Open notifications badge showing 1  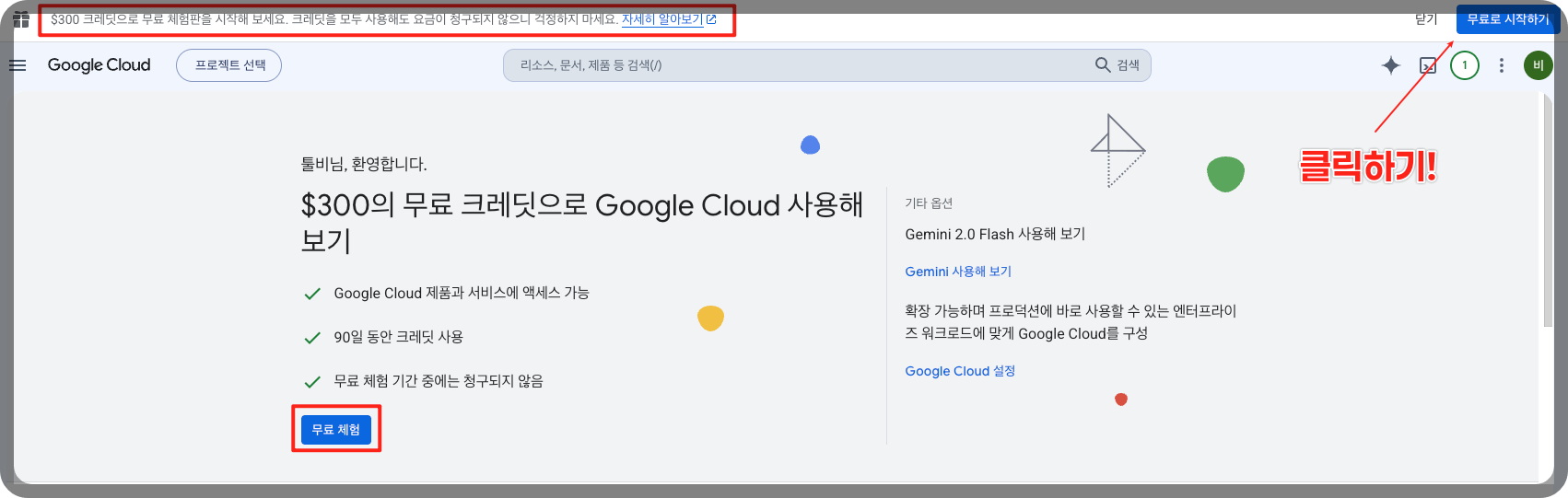tap(1465, 65)
